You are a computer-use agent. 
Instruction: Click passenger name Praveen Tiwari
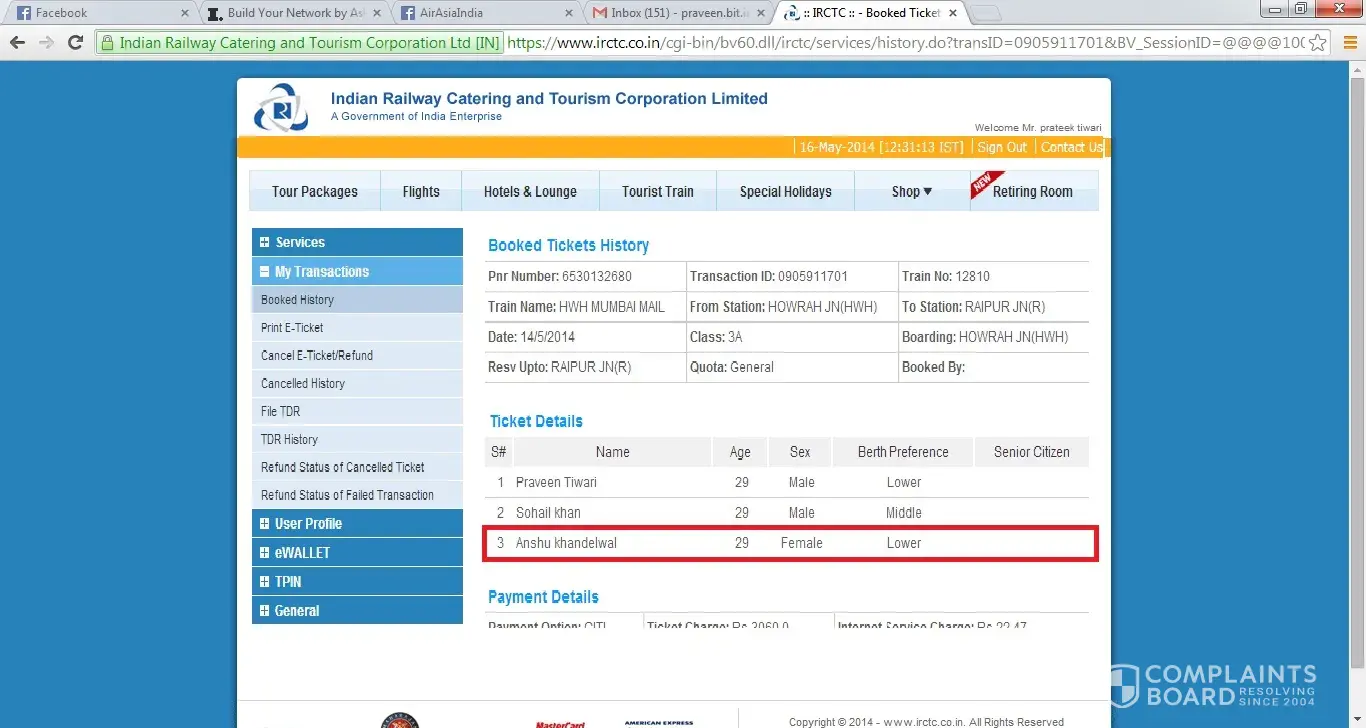[x=556, y=482]
